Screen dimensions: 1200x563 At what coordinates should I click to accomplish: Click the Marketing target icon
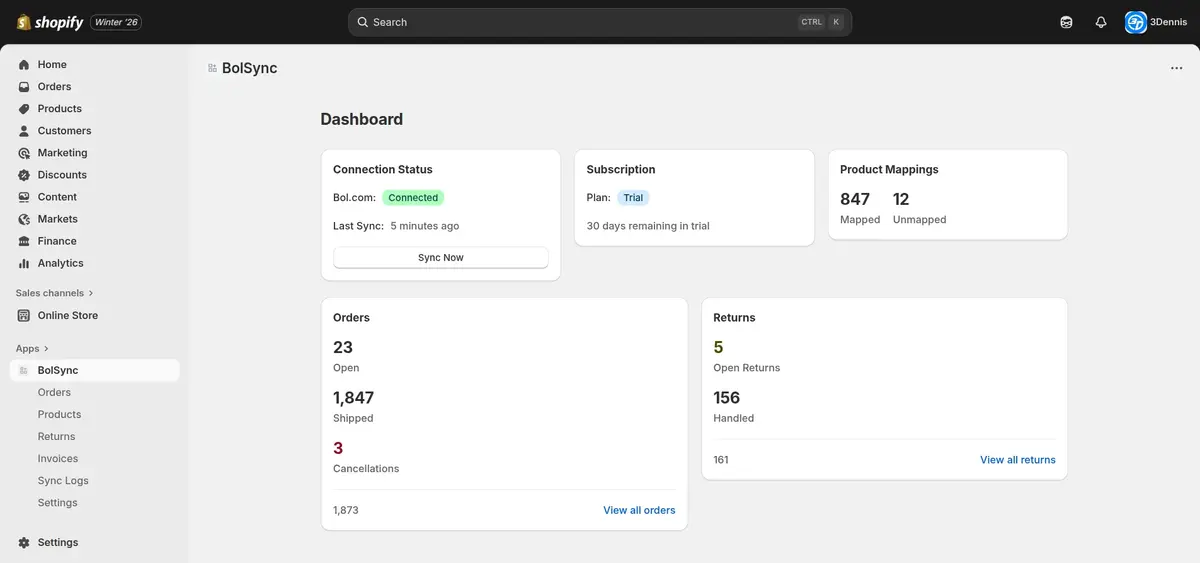24,153
